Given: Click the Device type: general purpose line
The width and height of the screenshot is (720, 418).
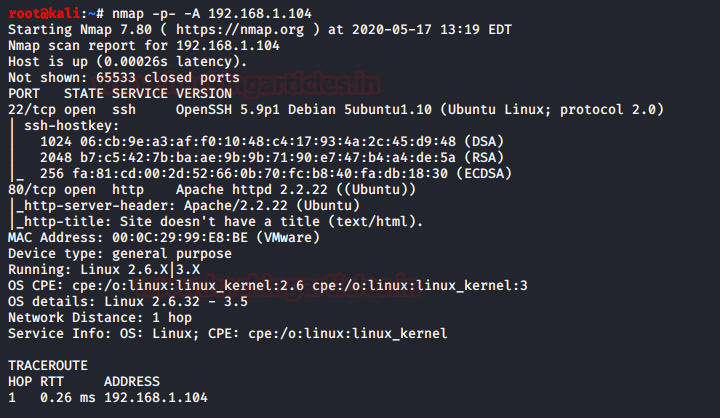Looking at the screenshot, I should click(122, 253).
